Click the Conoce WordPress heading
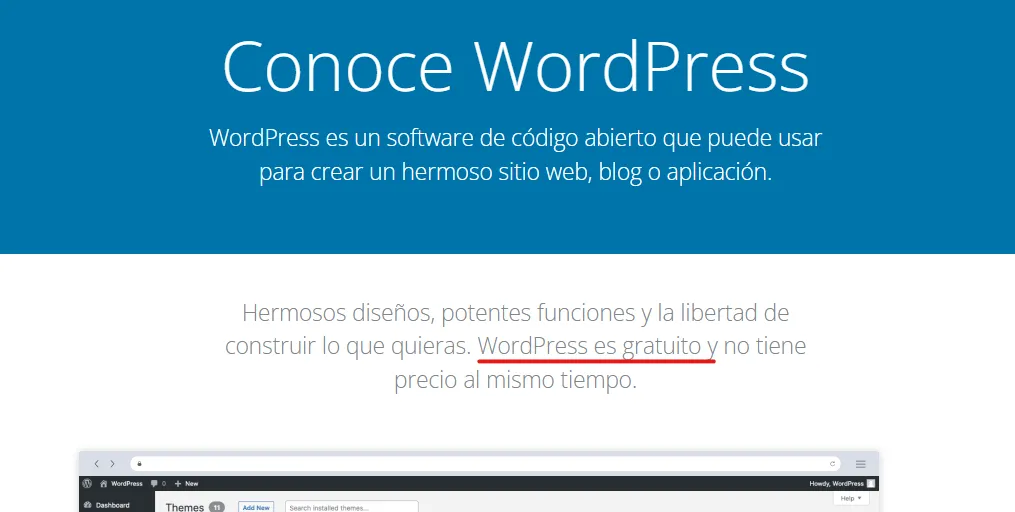 pyautogui.click(x=515, y=67)
